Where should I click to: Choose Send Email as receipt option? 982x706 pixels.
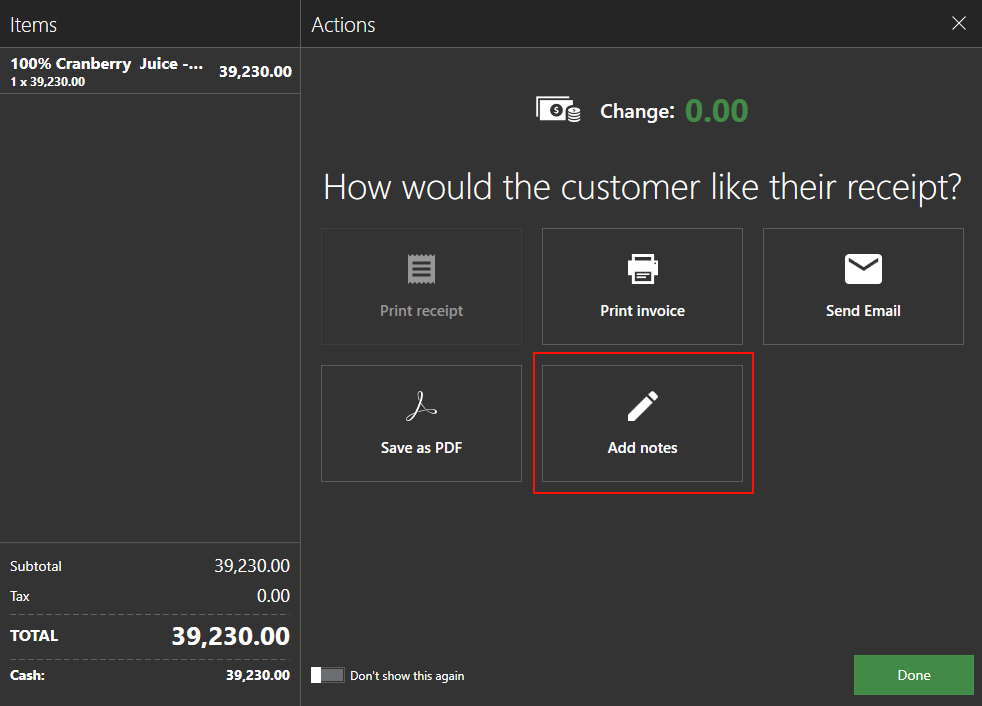(x=862, y=286)
